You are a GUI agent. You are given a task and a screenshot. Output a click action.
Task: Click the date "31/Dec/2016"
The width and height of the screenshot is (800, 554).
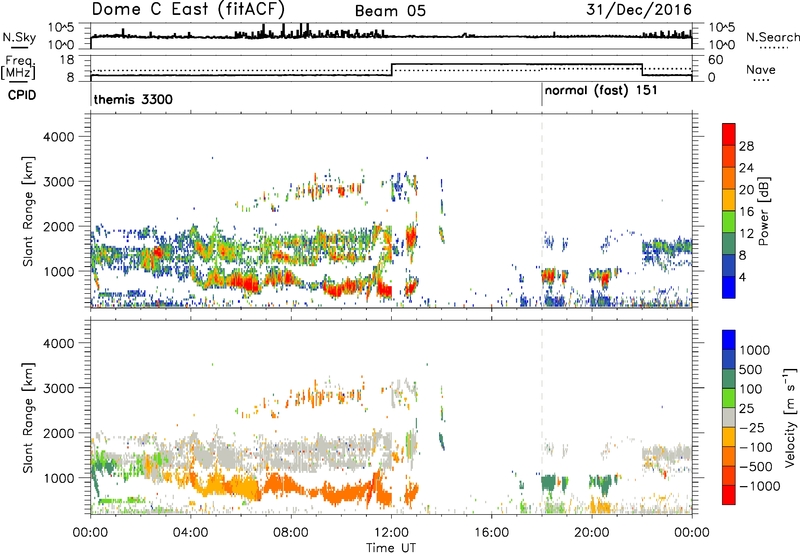(x=639, y=10)
